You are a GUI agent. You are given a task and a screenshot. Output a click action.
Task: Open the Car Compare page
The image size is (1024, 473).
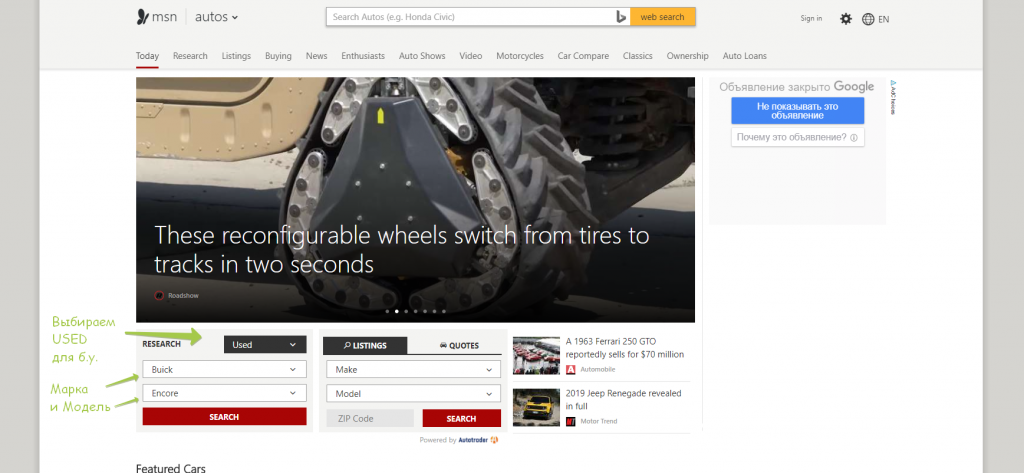pyautogui.click(x=583, y=56)
